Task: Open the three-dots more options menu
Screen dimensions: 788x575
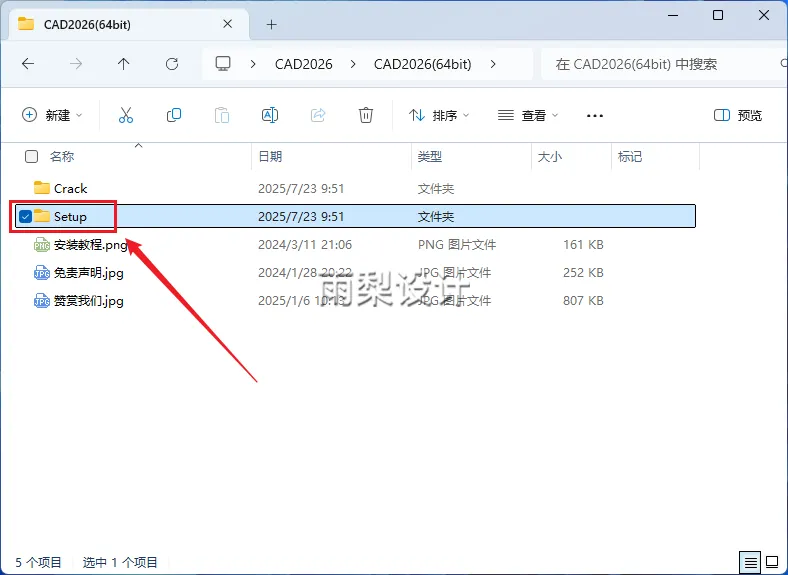Action: tap(595, 116)
